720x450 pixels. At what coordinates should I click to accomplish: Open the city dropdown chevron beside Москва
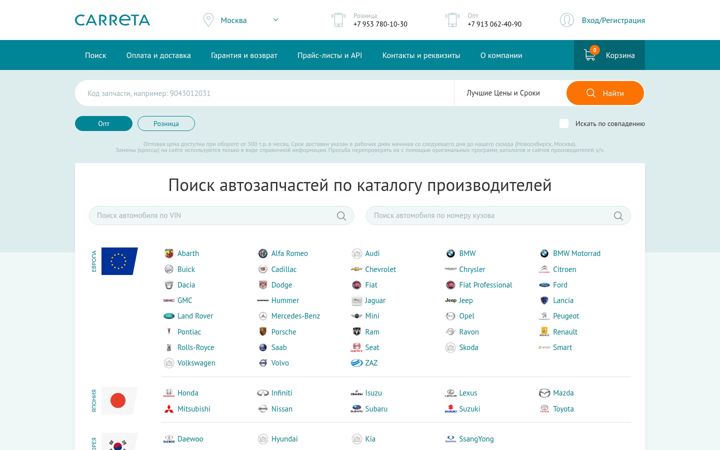276,20
